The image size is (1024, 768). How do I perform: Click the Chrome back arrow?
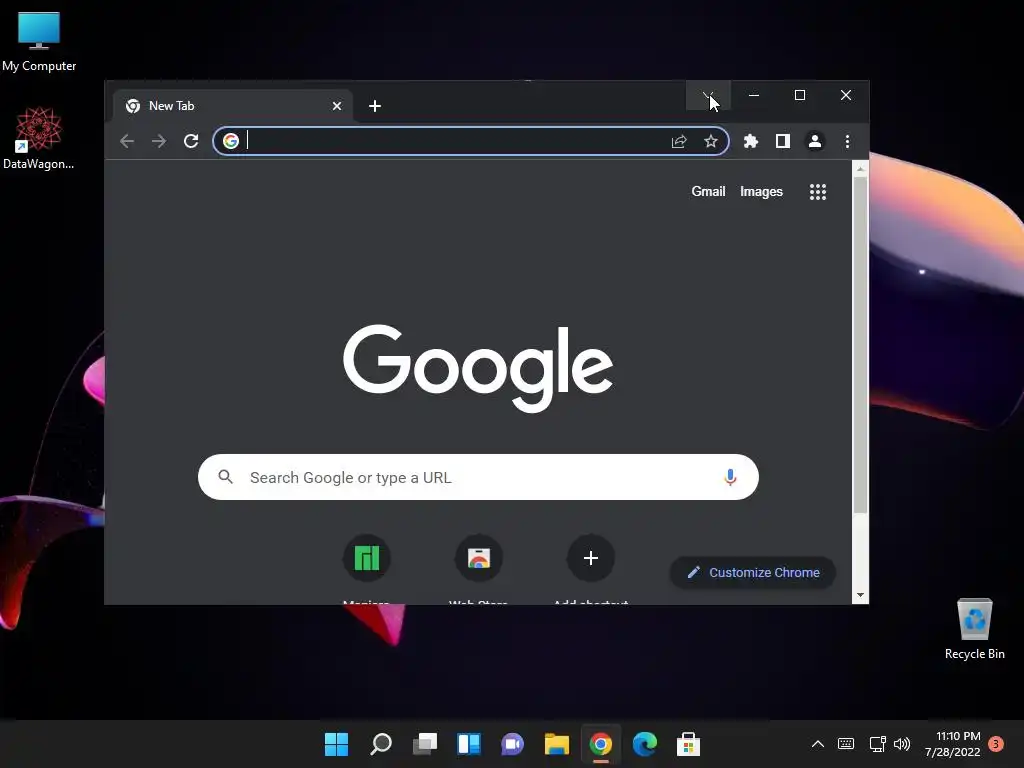[x=127, y=141]
